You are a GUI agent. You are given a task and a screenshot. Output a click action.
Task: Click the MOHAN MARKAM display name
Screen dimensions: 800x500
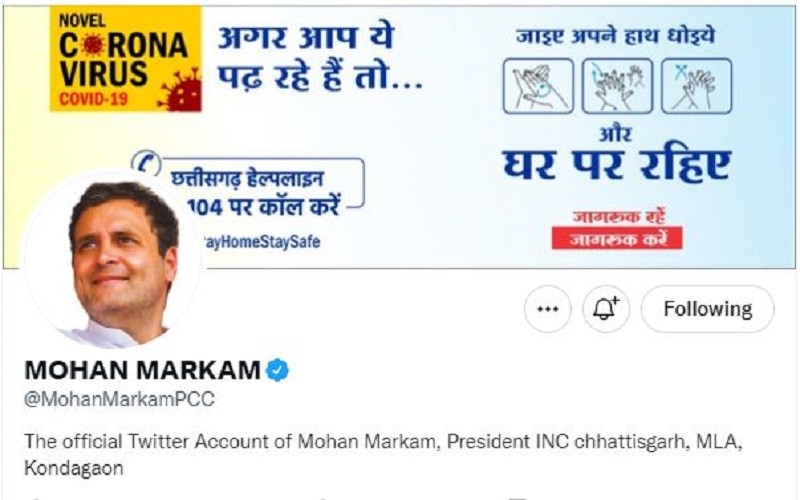coord(141,371)
